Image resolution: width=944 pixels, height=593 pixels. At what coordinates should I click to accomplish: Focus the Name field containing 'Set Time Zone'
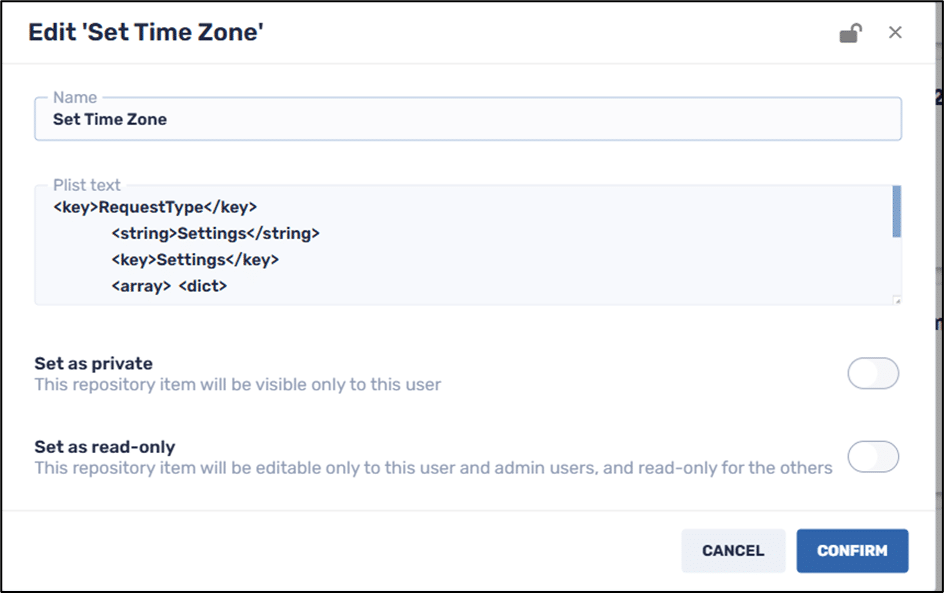click(467, 120)
